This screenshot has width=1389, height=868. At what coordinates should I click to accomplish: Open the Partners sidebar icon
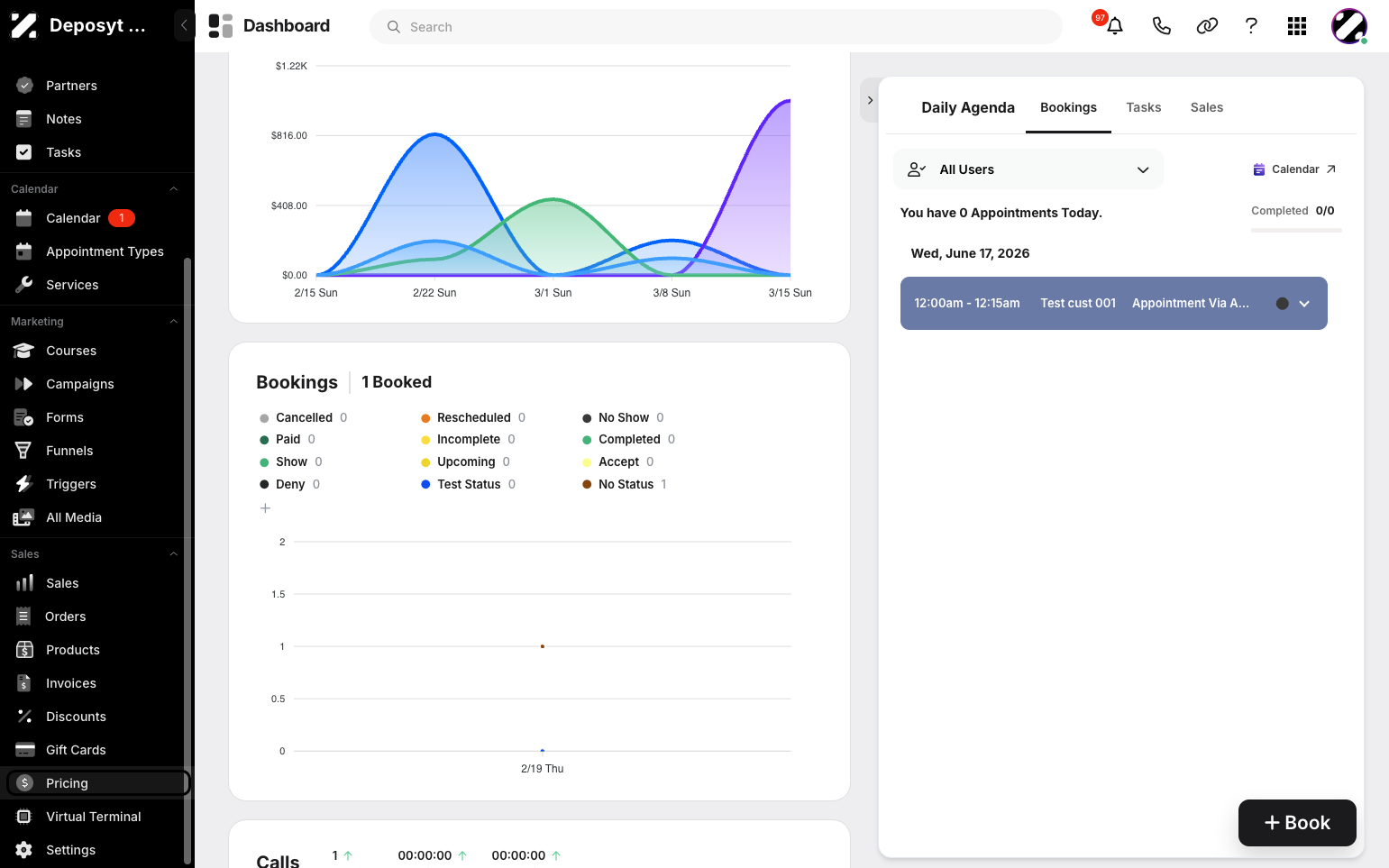24,86
